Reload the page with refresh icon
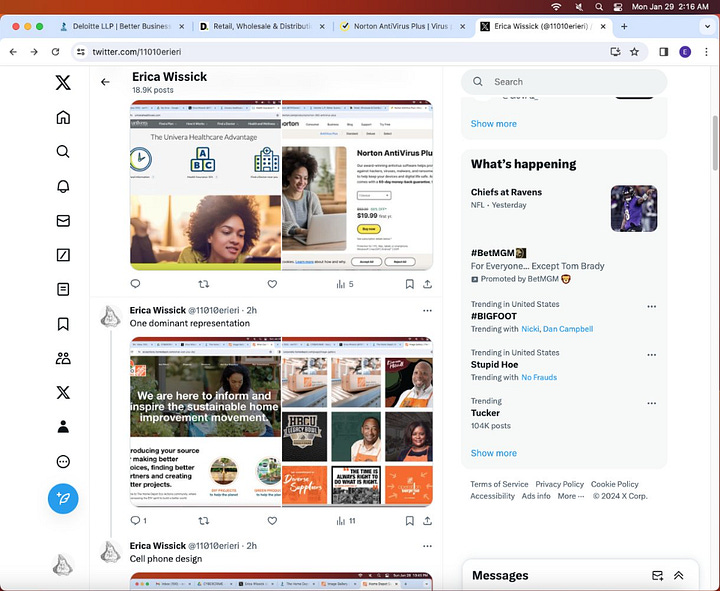 click(56, 52)
